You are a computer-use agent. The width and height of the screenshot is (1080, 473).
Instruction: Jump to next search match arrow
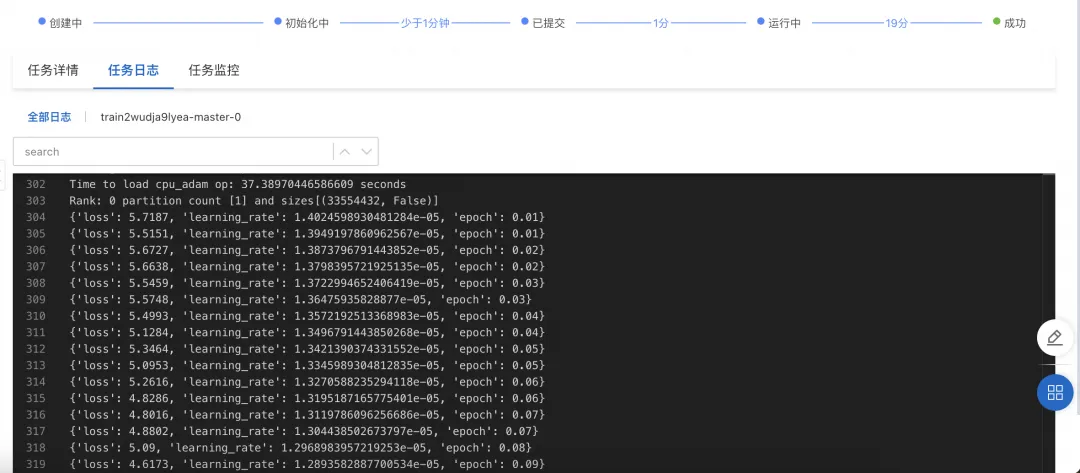coord(366,151)
